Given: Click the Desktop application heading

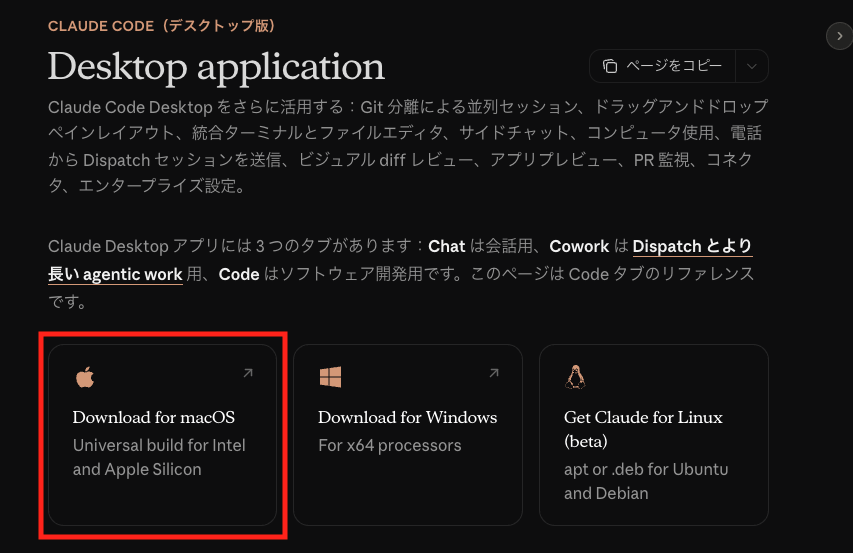Looking at the screenshot, I should 216,67.
